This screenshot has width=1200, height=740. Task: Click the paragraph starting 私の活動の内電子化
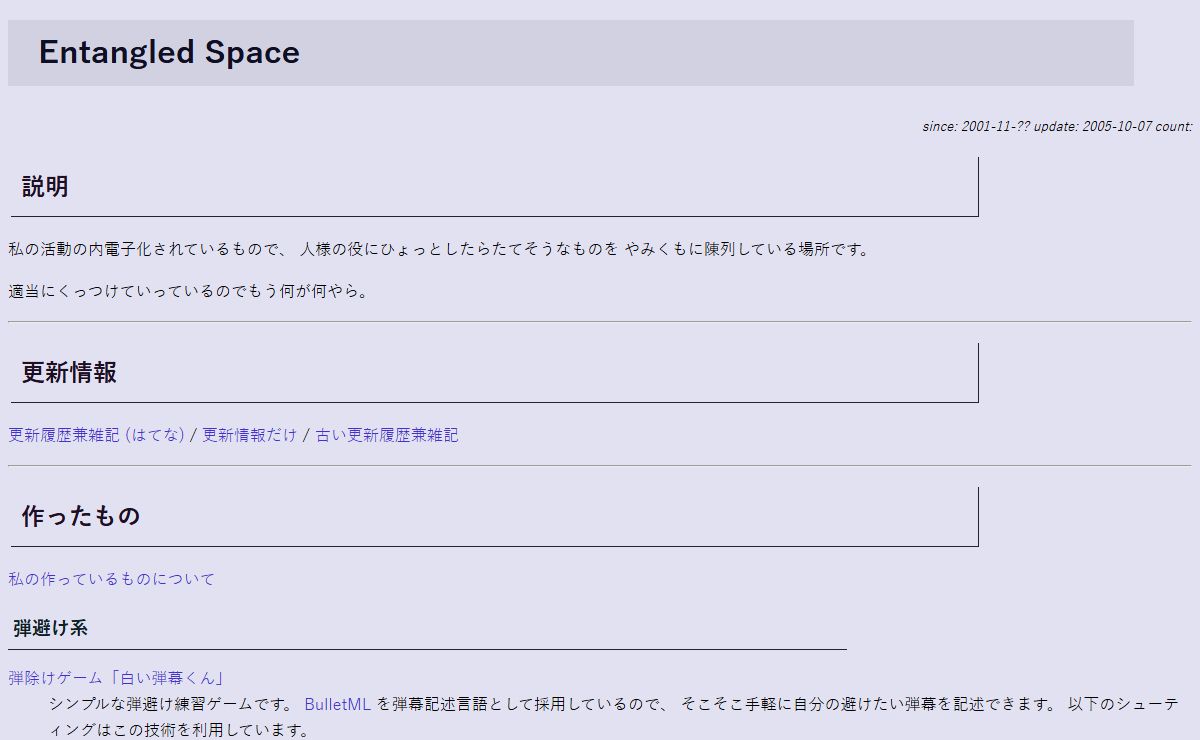coord(439,249)
